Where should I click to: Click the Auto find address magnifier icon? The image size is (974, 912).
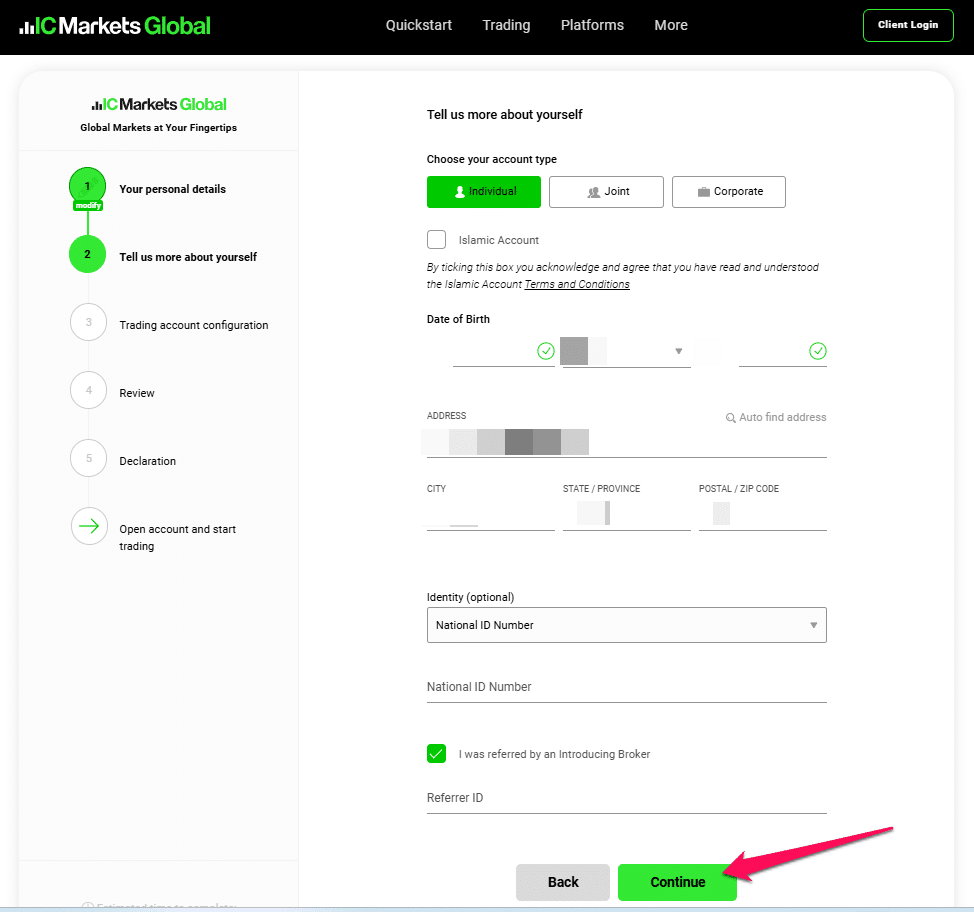tap(730, 417)
